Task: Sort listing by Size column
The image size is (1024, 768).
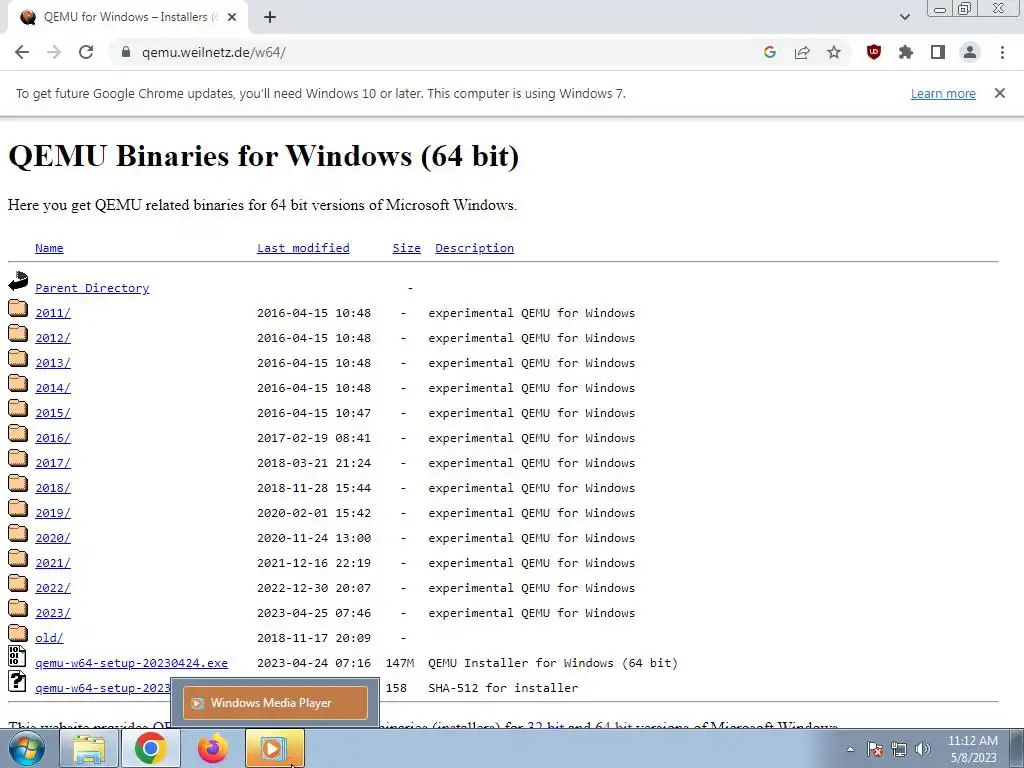Action: tap(406, 248)
